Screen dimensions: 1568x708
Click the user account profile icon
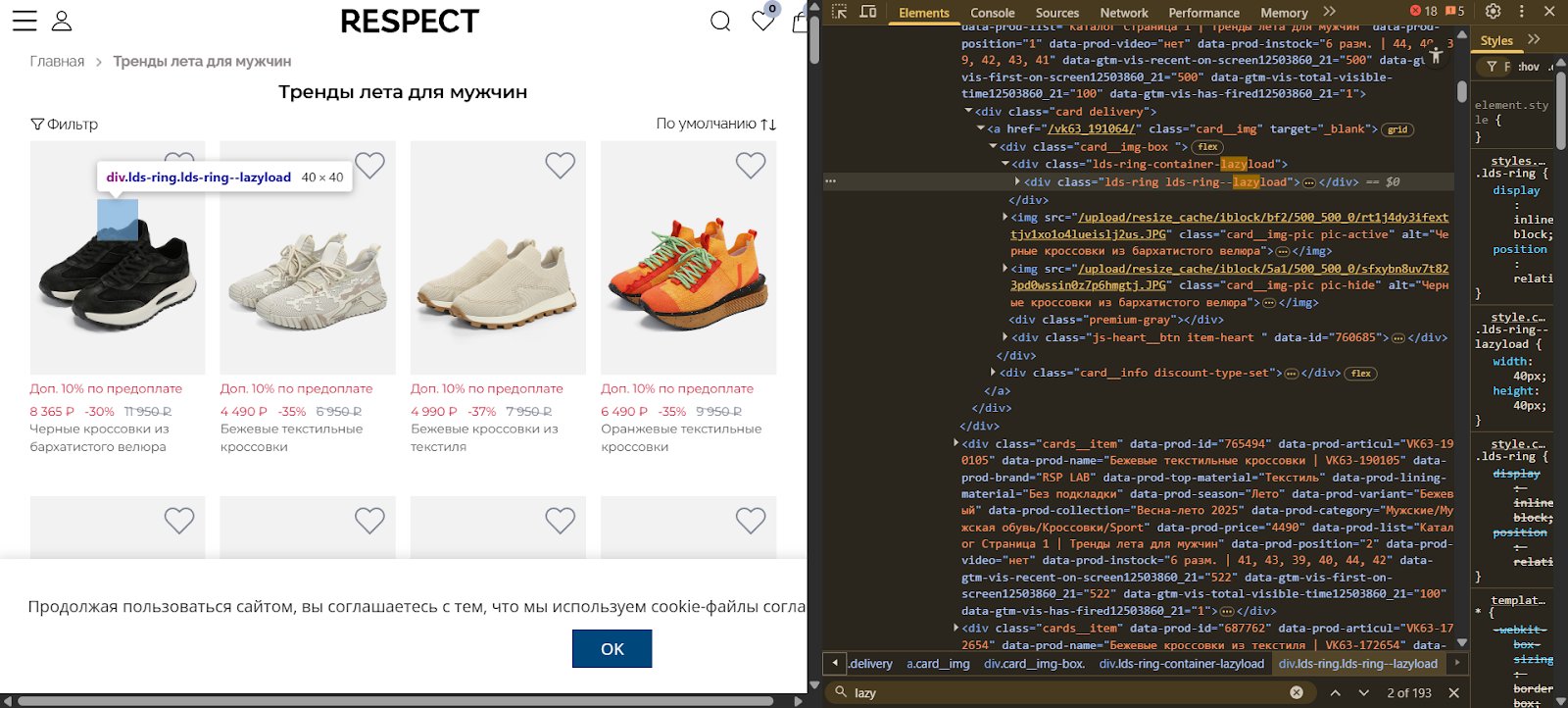[x=62, y=21]
